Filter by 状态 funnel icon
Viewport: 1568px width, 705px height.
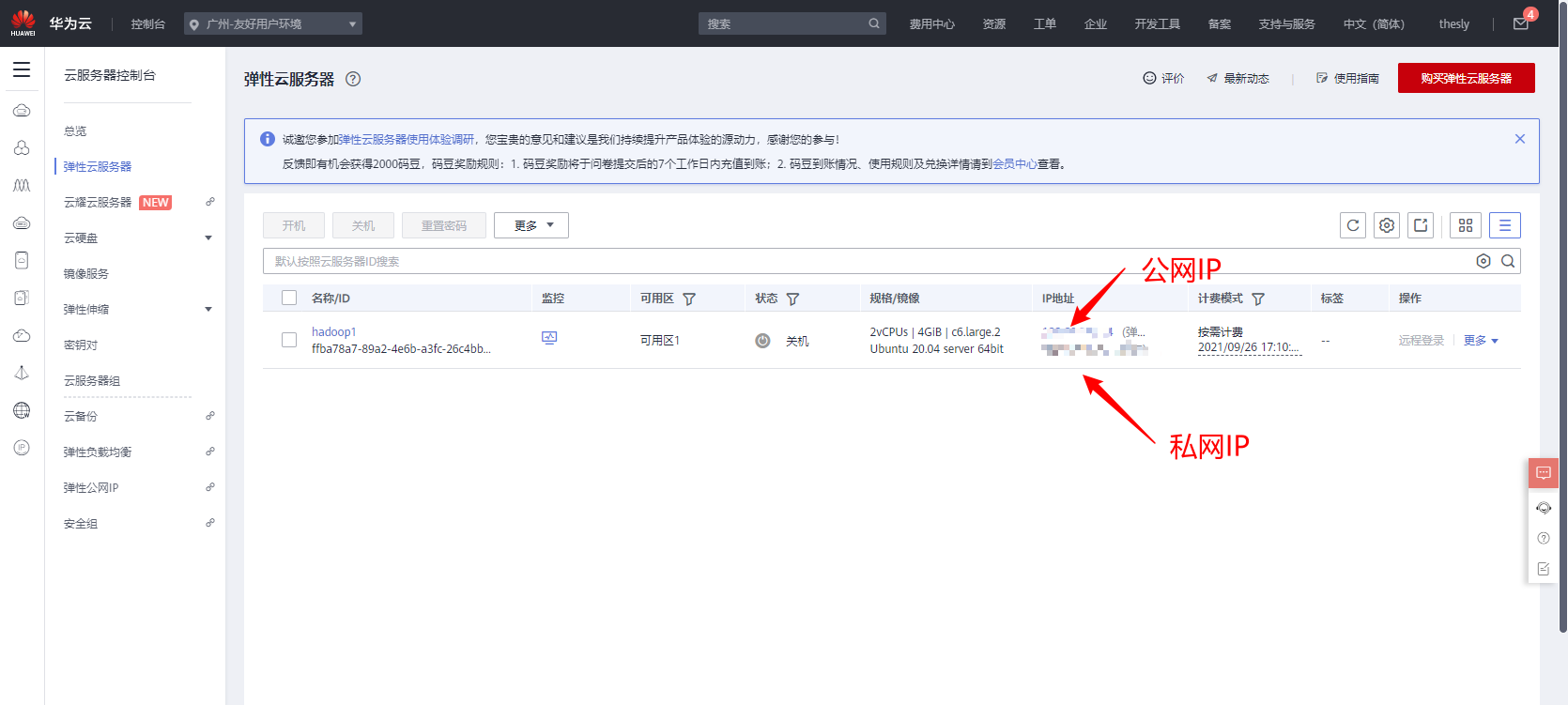(792, 299)
